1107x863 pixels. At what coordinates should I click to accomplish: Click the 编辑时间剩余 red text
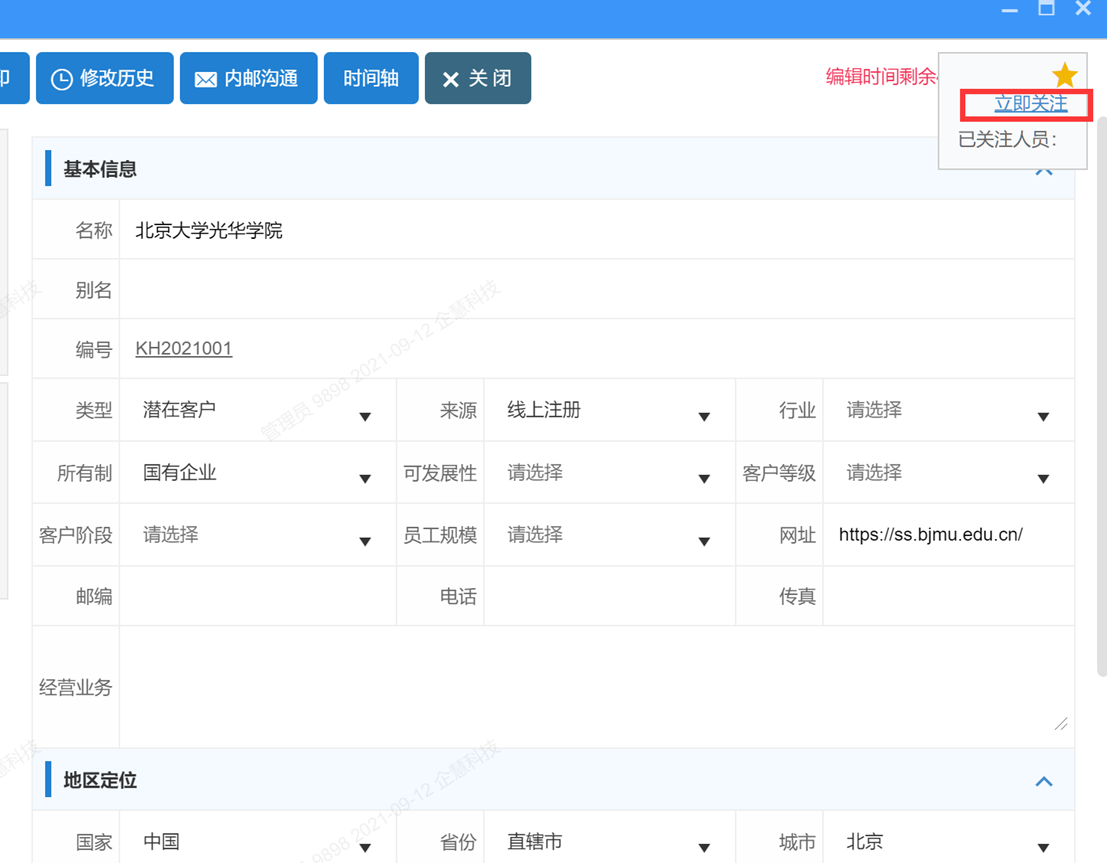coord(882,76)
